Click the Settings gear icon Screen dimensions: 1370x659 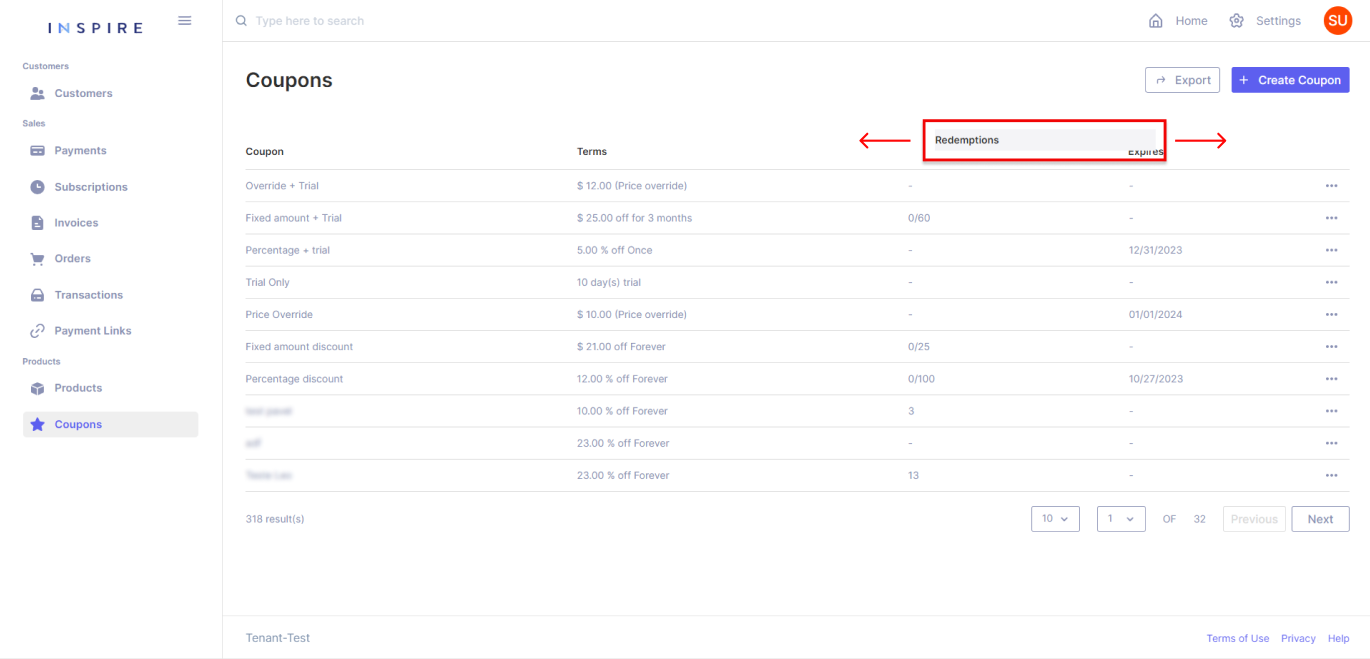pos(1237,21)
